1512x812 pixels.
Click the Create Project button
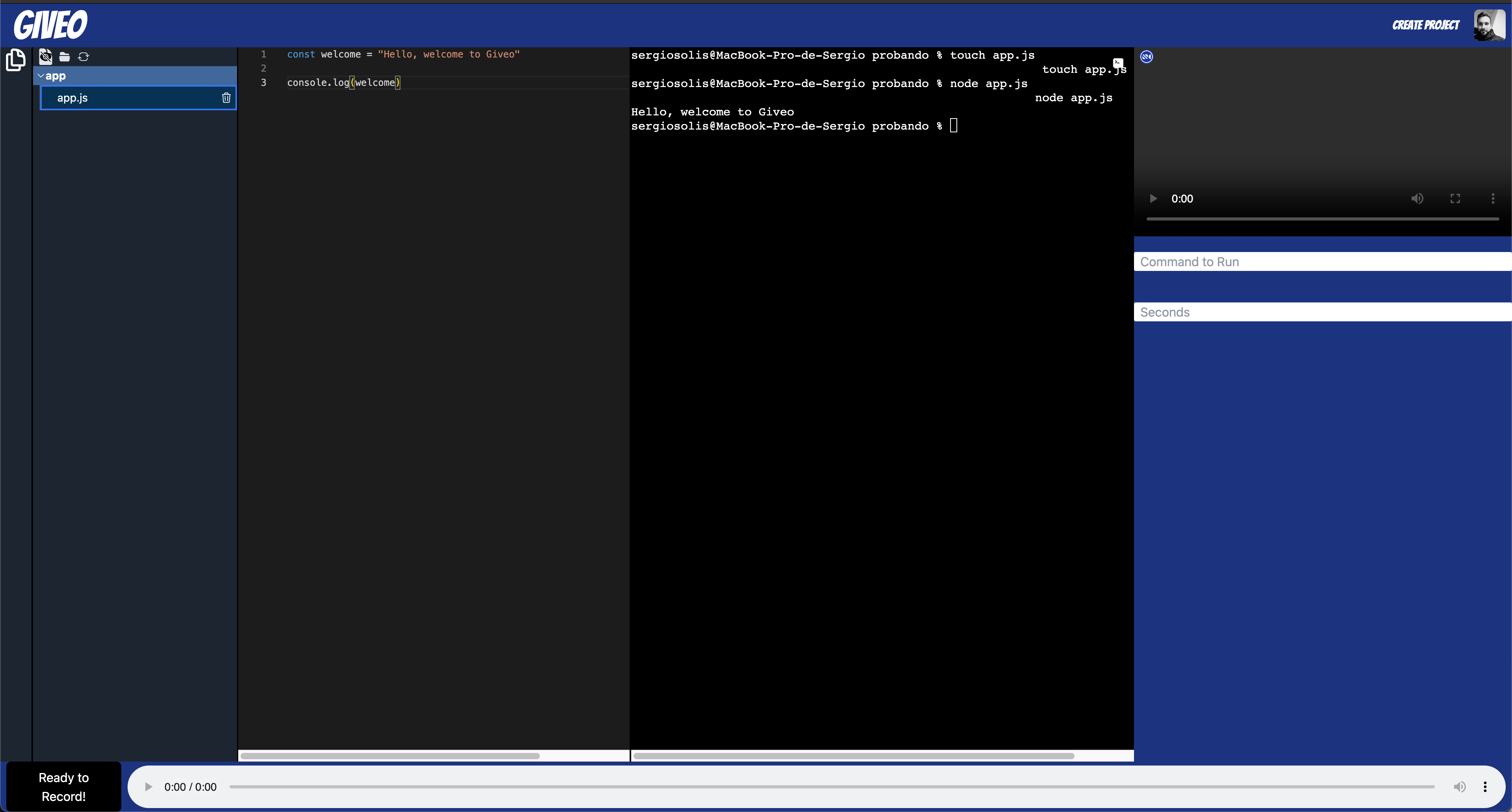pos(1425,25)
